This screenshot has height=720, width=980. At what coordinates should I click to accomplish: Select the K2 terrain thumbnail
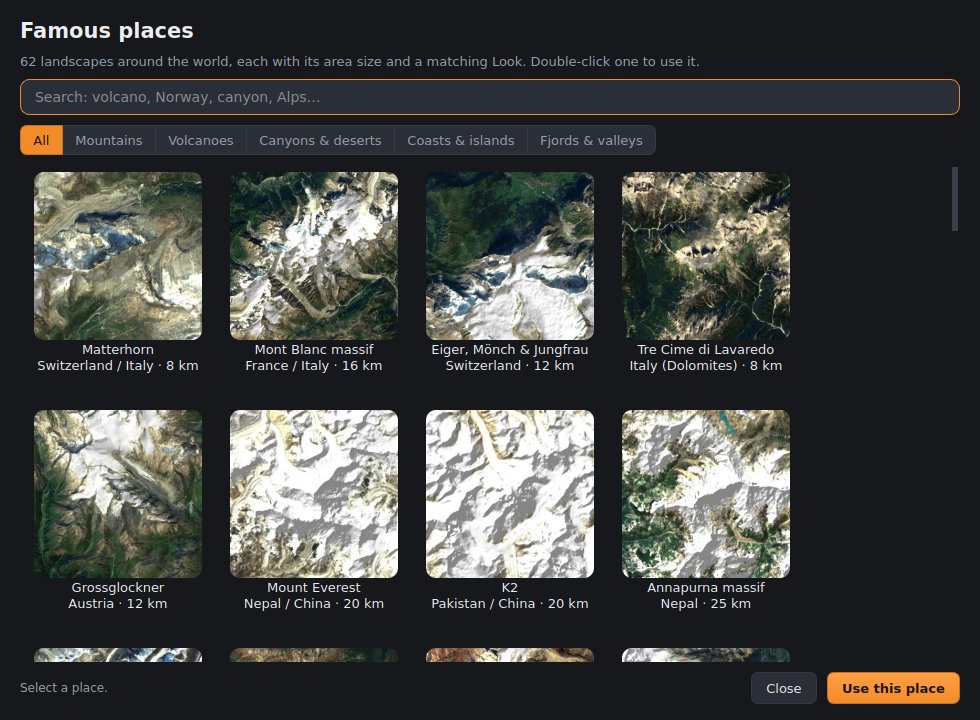click(509, 494)
